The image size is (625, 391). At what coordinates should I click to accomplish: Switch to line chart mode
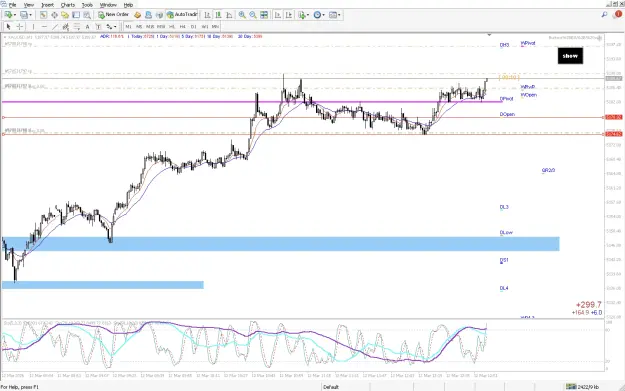(x=229, y=15)
